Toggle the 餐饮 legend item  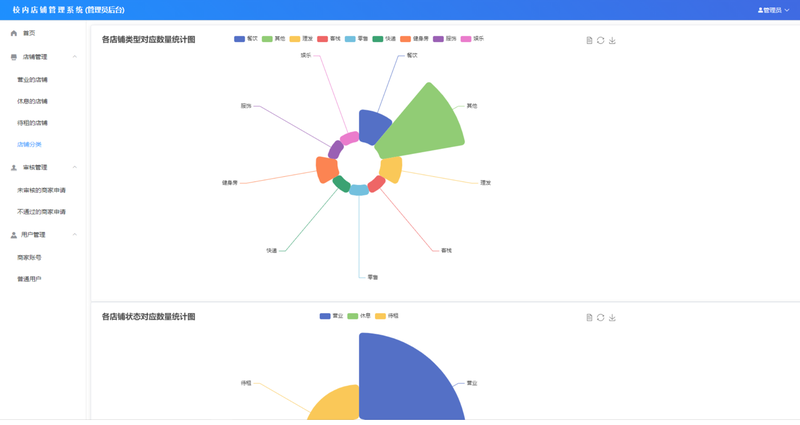tap(246, 39)
